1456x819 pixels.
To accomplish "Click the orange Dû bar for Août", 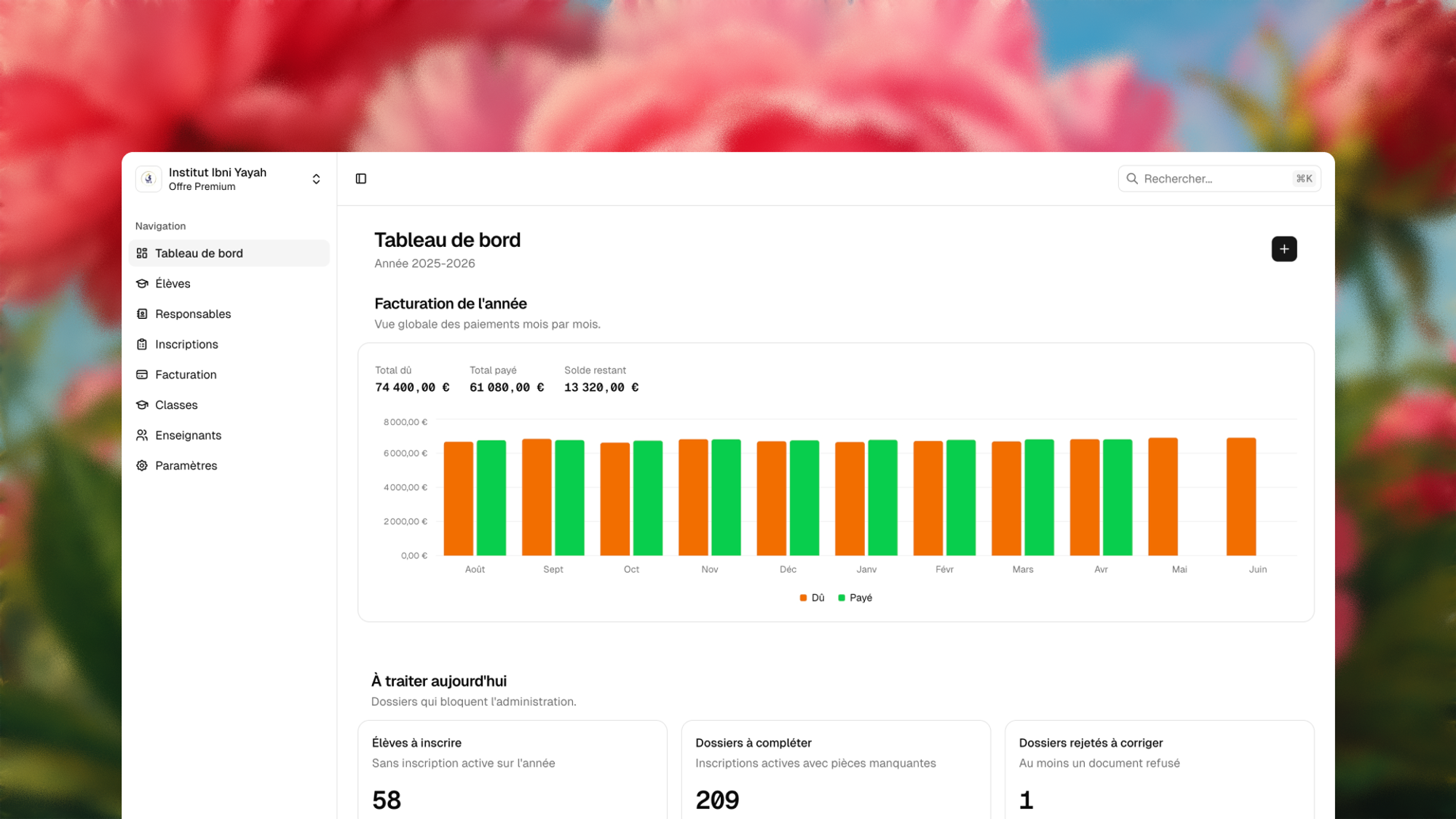I will pos(459,499).
